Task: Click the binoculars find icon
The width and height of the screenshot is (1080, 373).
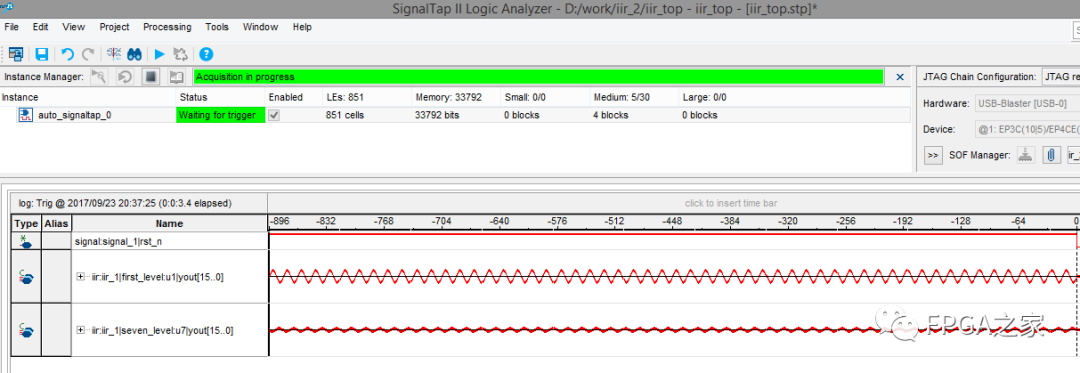Action: point(135,54)
